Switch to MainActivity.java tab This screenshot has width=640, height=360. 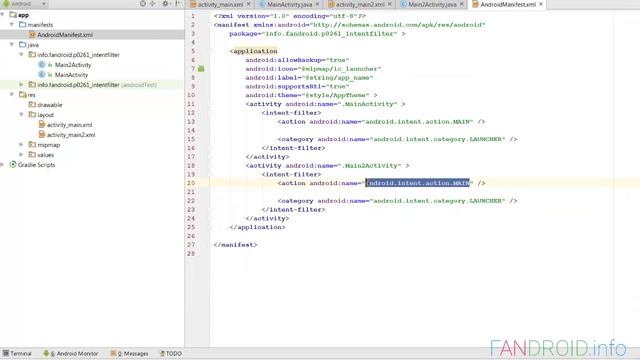[289, 4]
